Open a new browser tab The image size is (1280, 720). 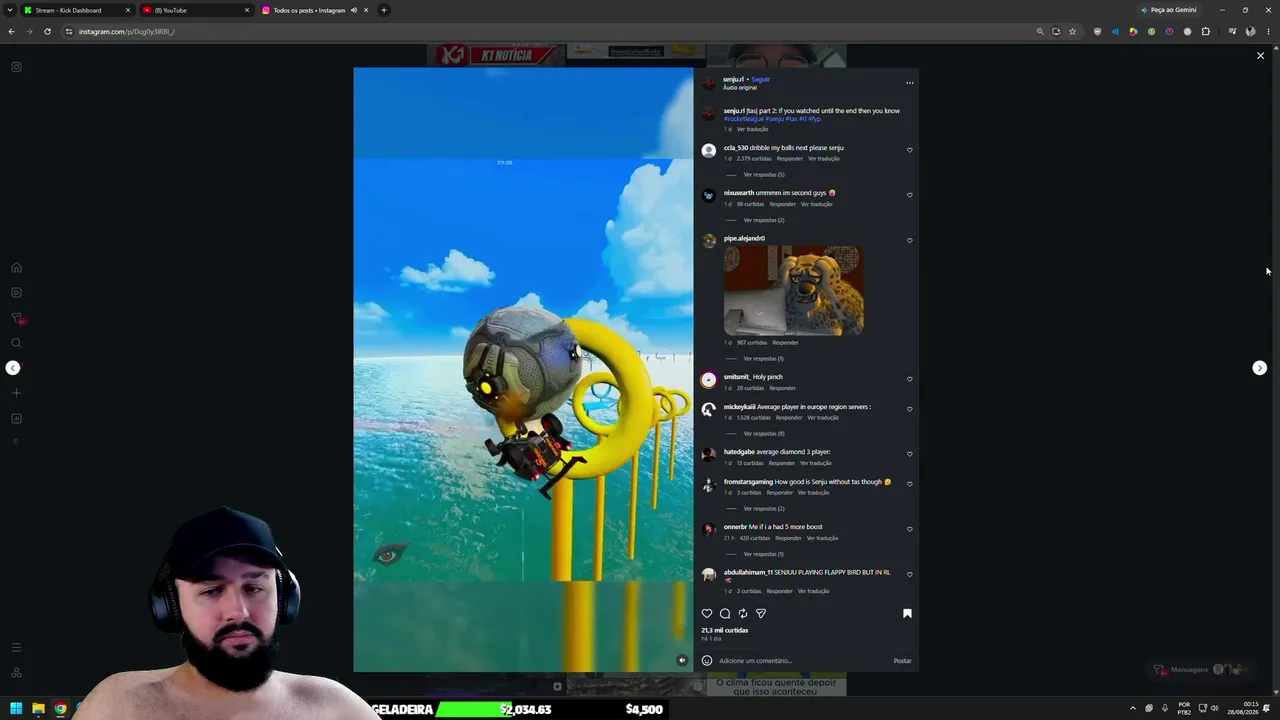pos(384,10)
